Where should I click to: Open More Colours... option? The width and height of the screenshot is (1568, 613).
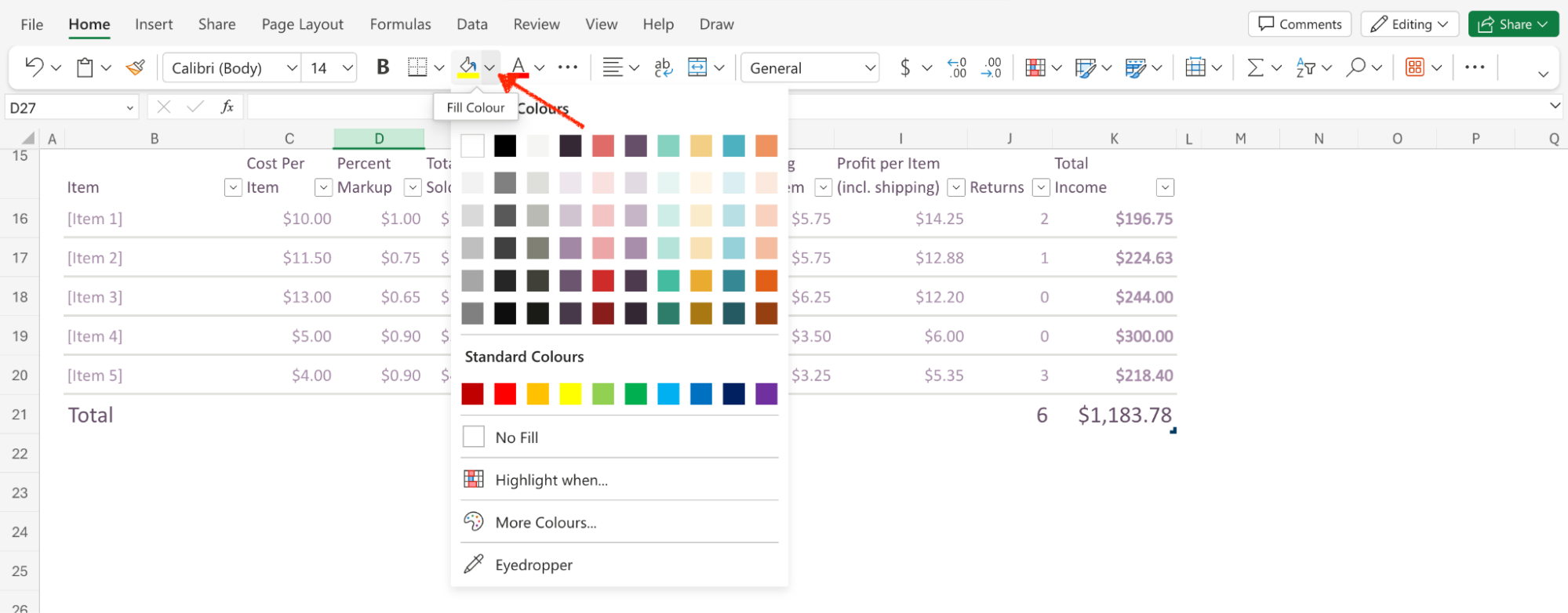pos(545,523)
